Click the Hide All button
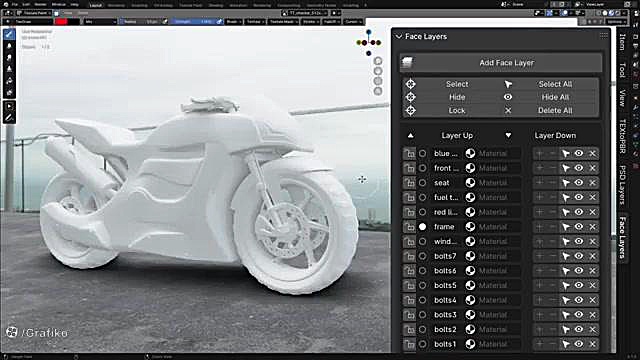The width and height of the screenshot is (640, 360). (x=555, y=97)
